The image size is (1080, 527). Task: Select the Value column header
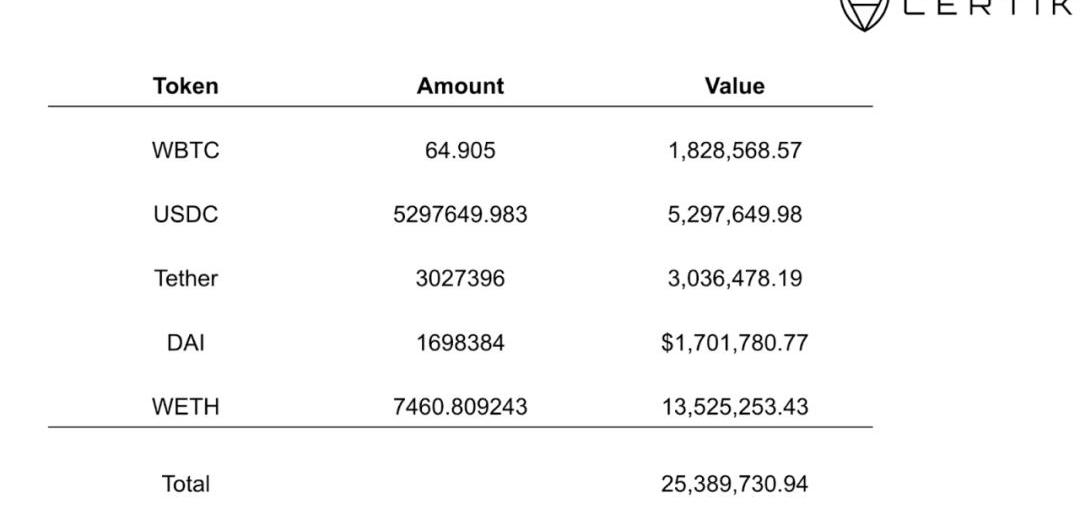click(734, 86)
